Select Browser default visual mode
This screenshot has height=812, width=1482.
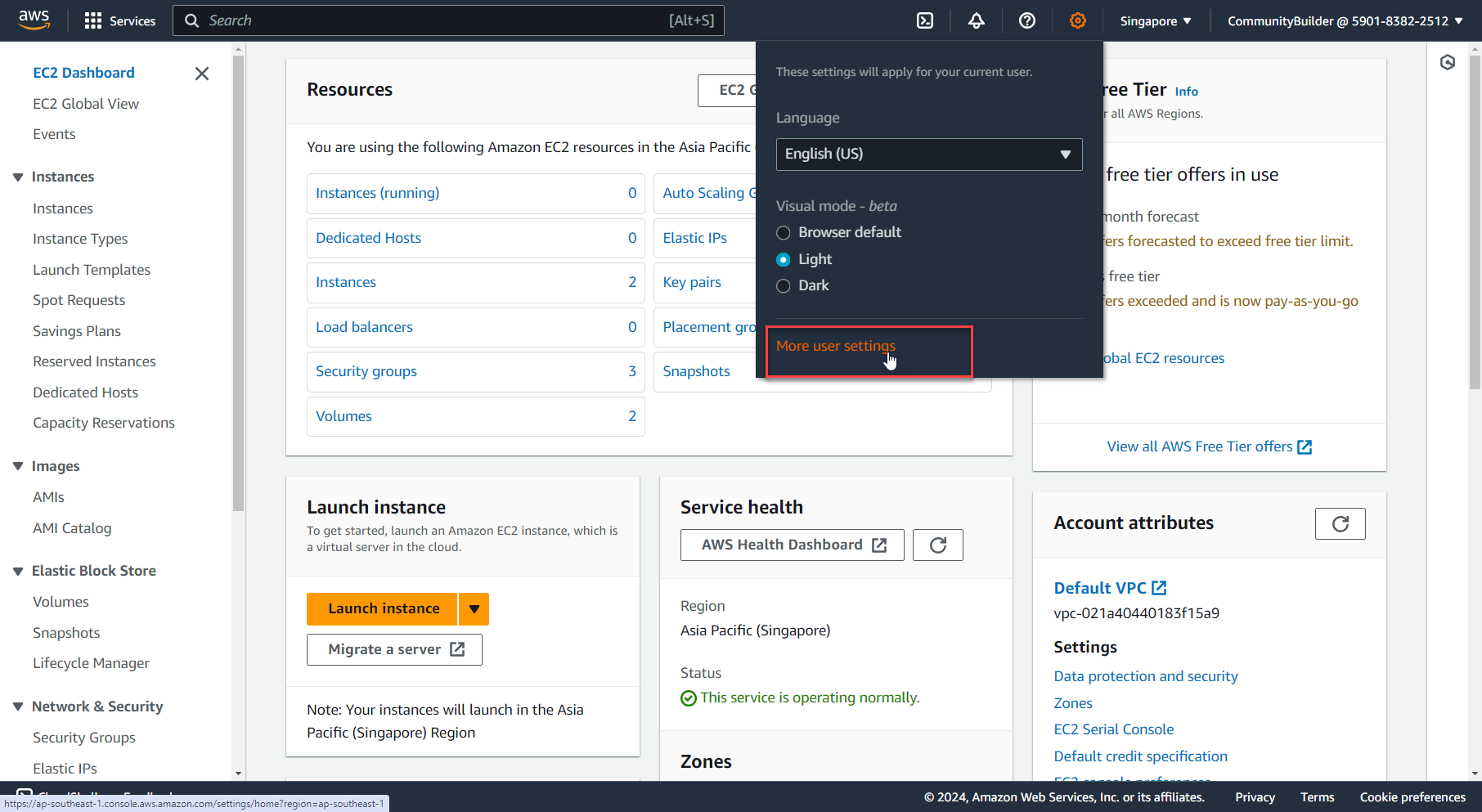tap(783, 232)
